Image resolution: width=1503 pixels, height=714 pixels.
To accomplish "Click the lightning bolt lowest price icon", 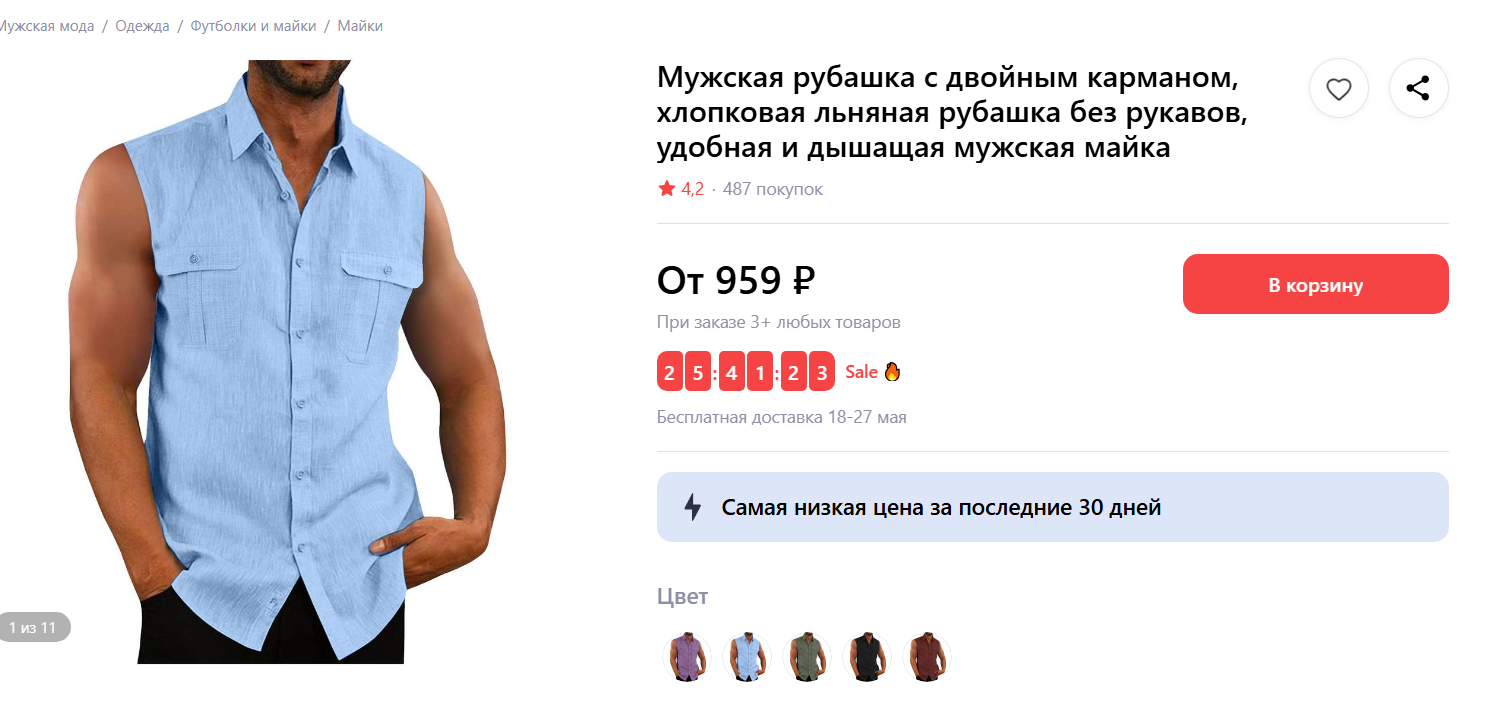I will tap(693, 507).
